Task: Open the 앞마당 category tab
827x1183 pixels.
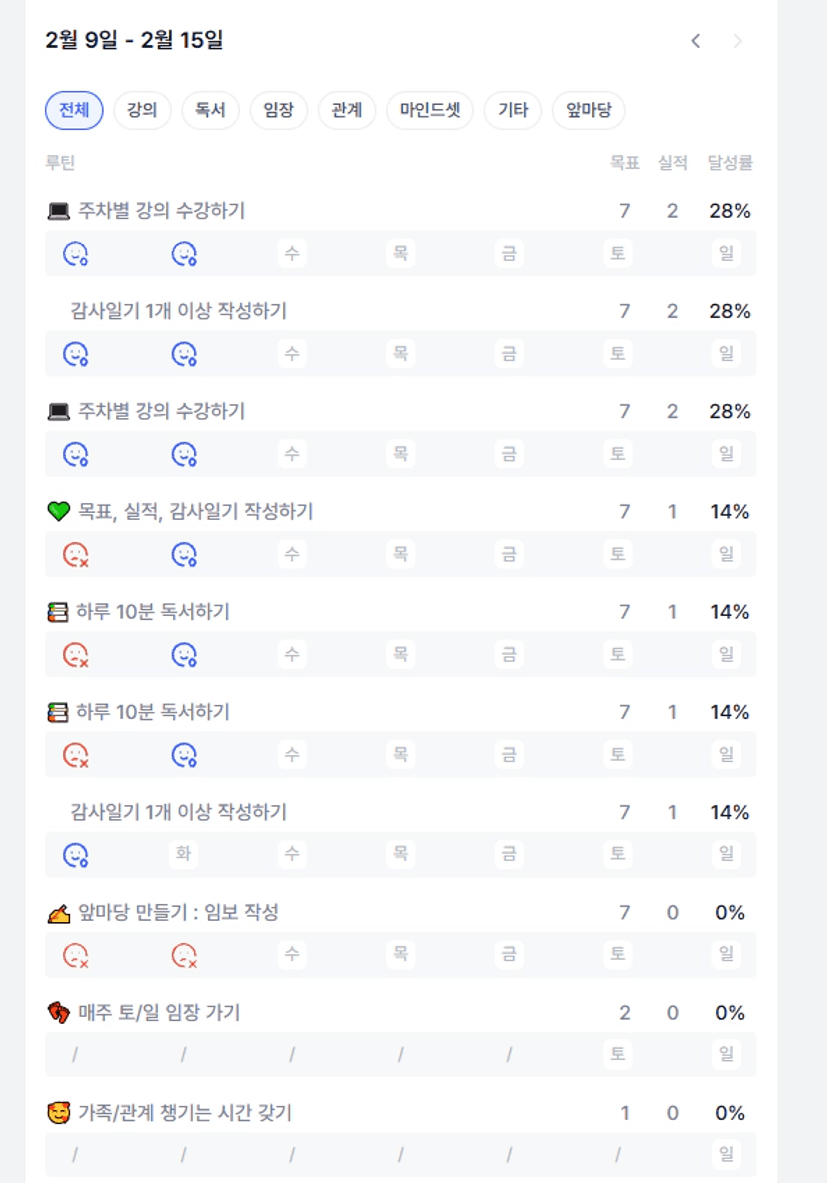Action: coord(588,111)
